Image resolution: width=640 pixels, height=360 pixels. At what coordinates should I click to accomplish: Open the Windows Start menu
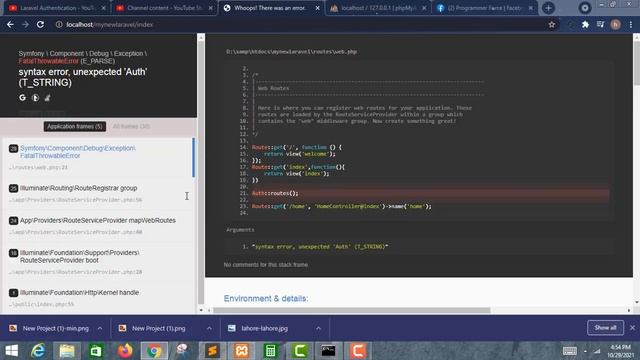coord(12,351)
